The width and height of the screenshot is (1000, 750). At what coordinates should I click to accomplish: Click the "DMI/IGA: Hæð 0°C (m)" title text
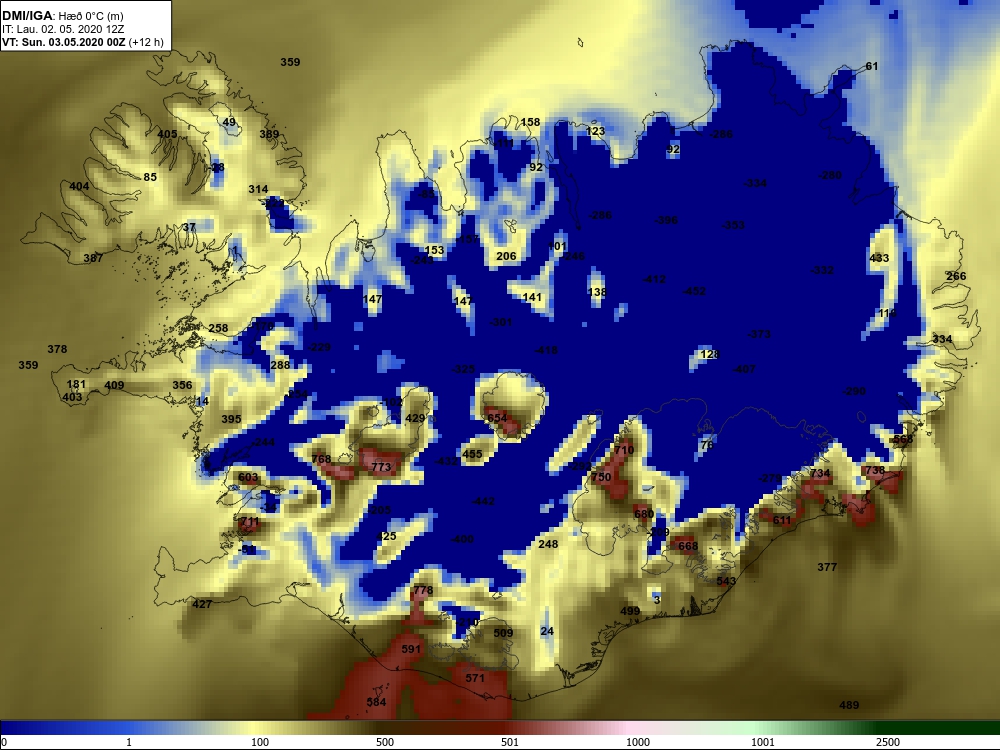coord(62,16)
